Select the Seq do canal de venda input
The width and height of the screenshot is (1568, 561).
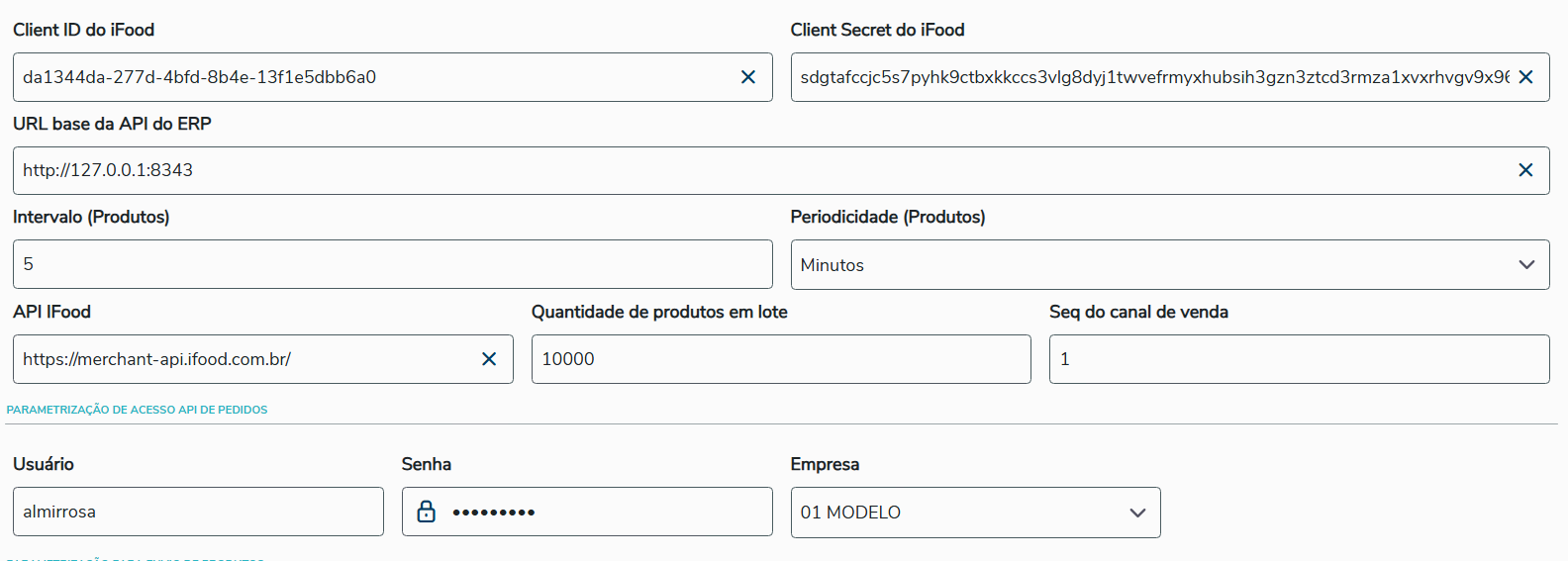click(1299, 359)
